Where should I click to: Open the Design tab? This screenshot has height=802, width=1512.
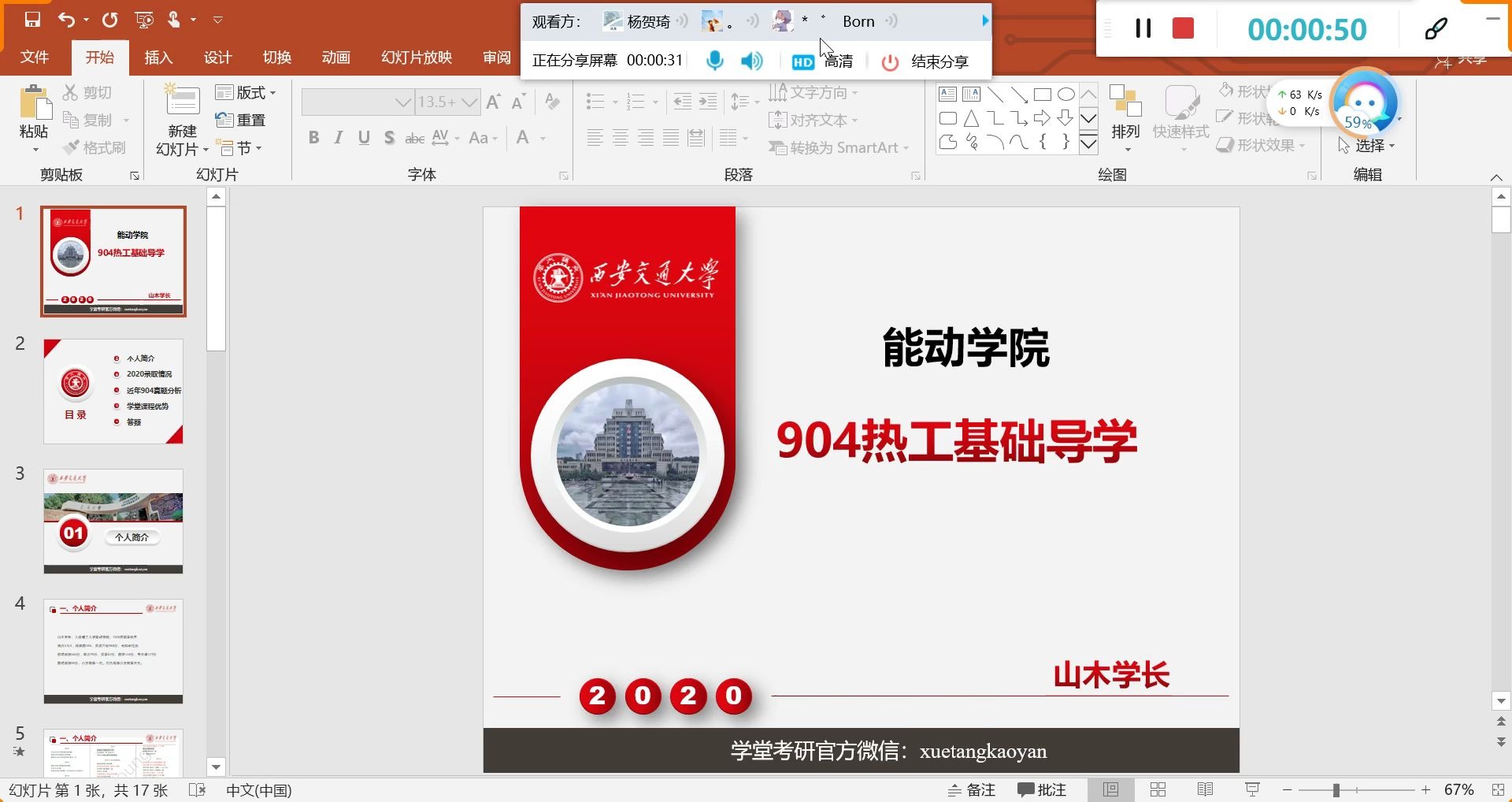[217, 58]
